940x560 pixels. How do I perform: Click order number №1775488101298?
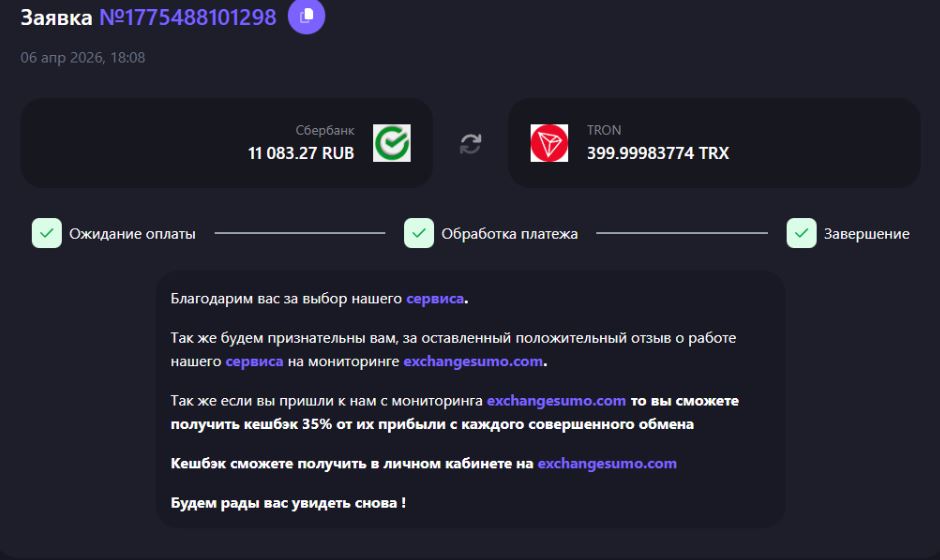(x=187, y=17)
